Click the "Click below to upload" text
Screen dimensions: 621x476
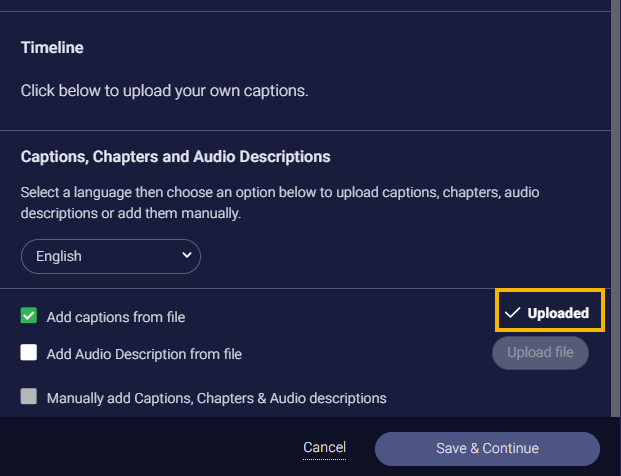[164, 91]
